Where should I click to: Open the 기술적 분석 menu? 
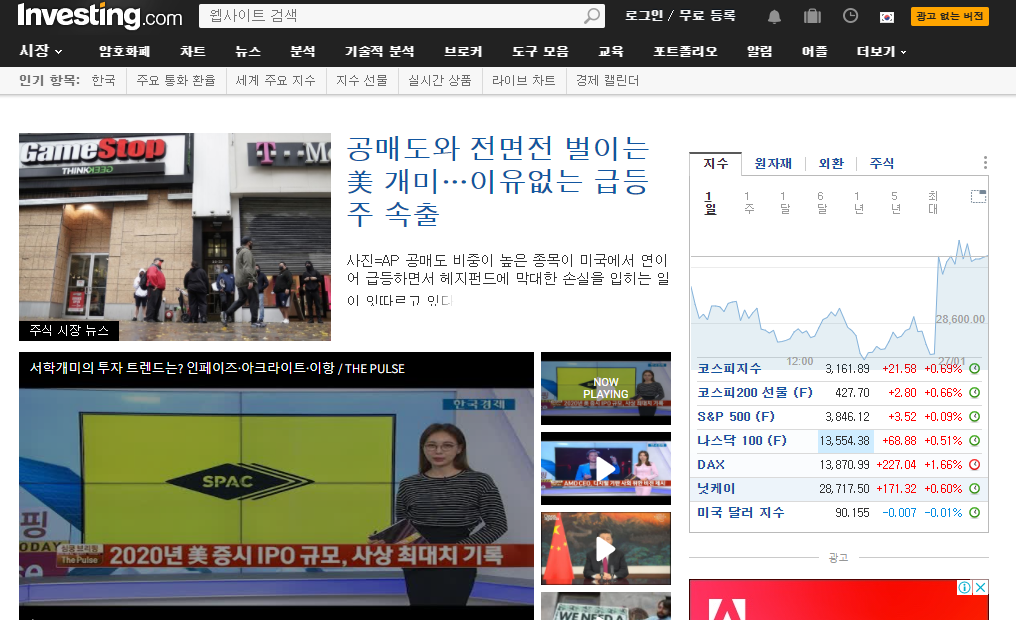coord(380,51)
